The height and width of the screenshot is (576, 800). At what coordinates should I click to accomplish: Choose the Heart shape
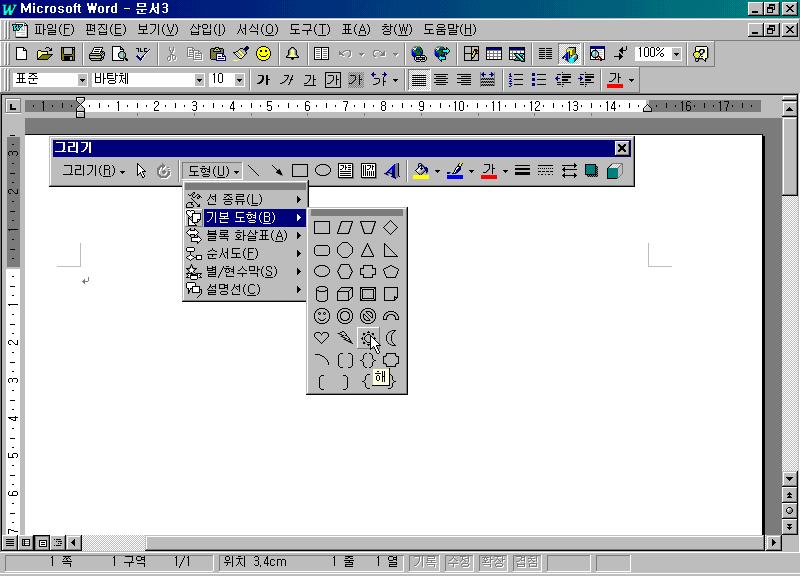pos(321,338)
